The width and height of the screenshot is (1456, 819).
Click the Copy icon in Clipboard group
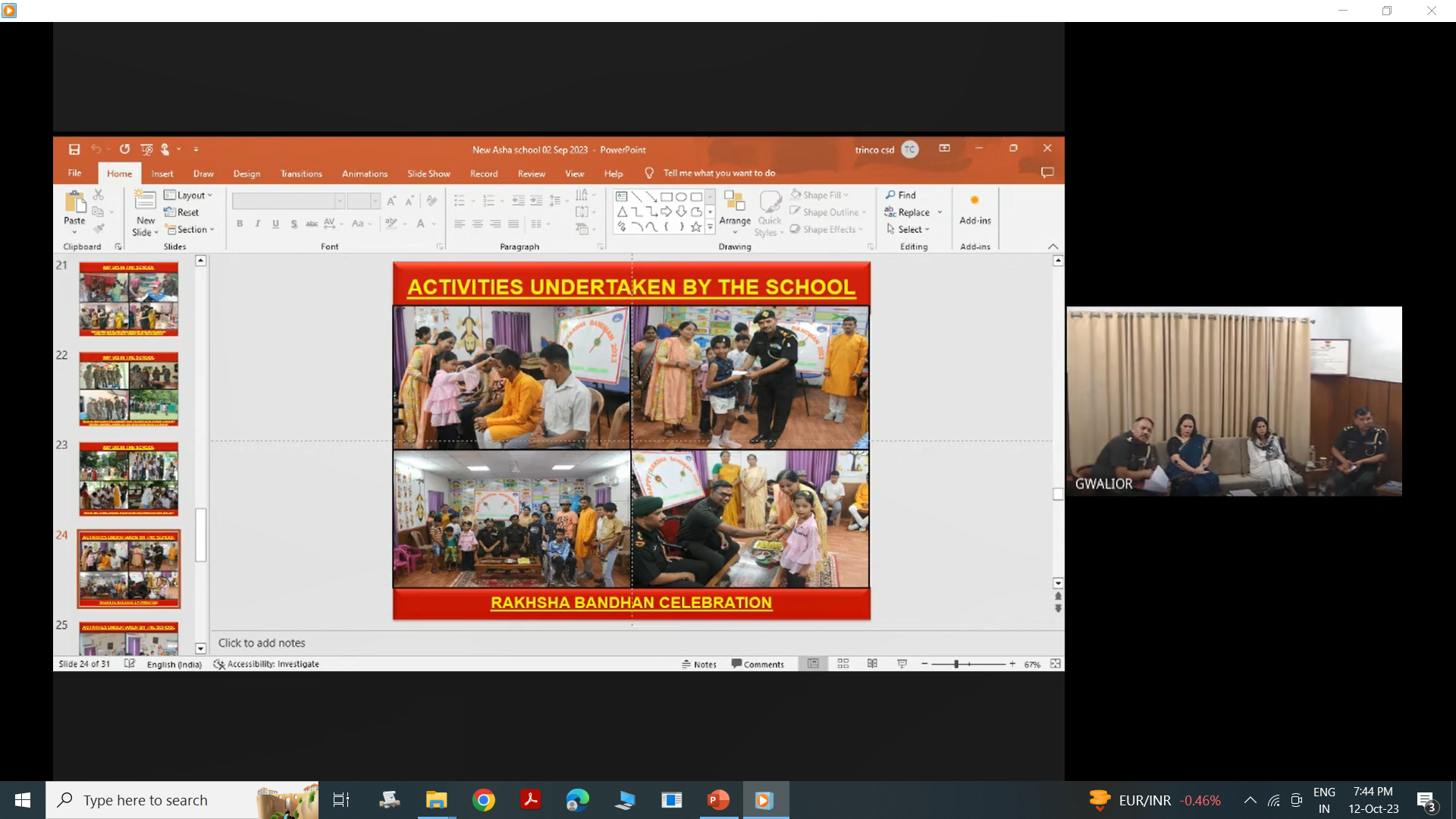(x=98, y=212)
